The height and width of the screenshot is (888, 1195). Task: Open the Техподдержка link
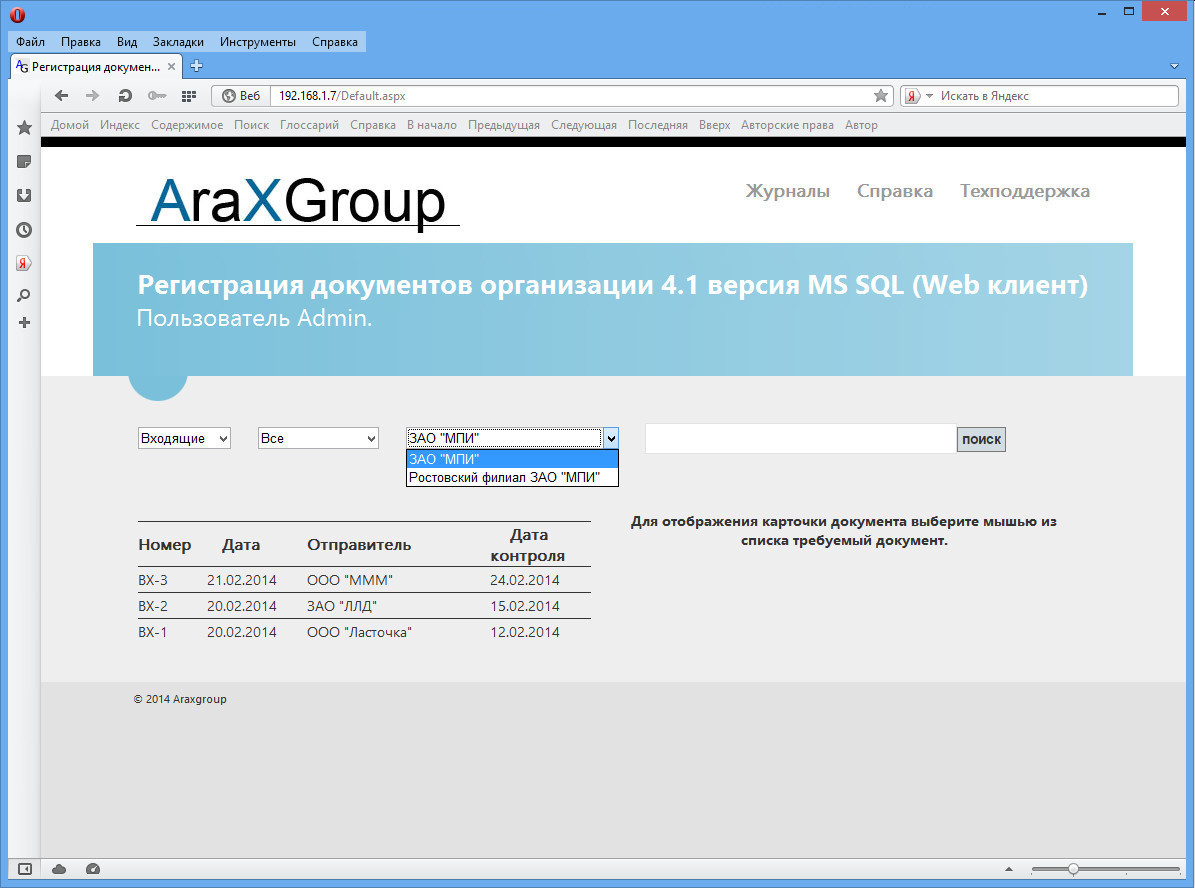click(x=1024, y=191)
